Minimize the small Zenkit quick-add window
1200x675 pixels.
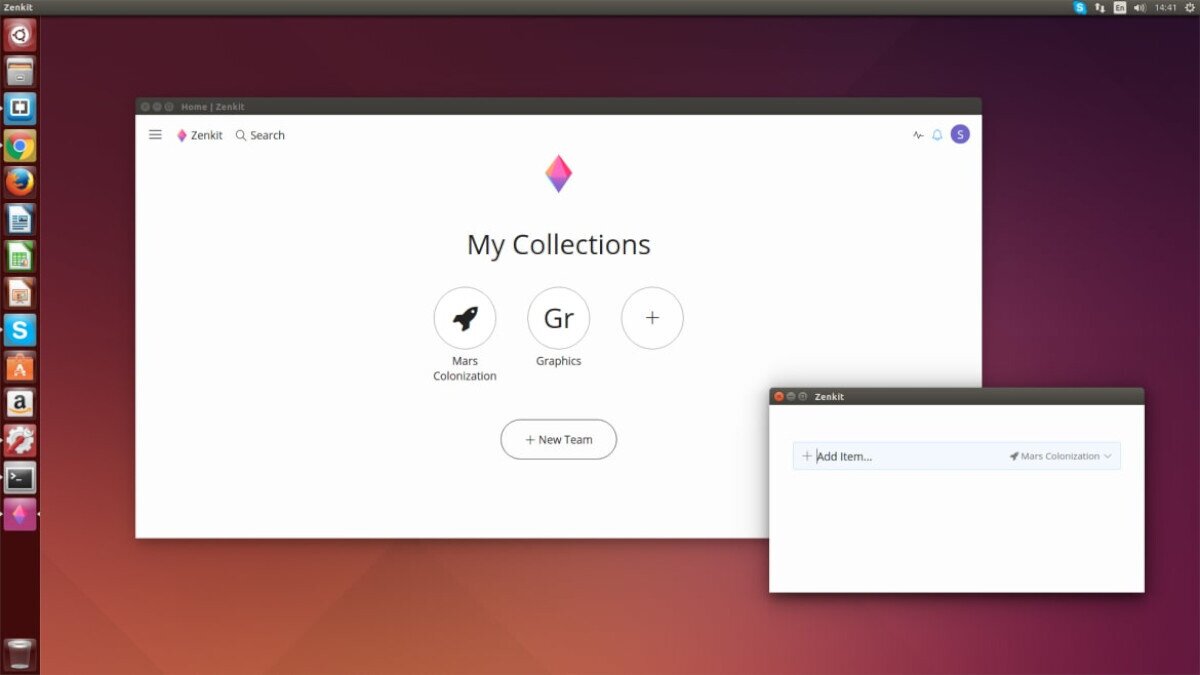pyautogui.click(x=791, y=397)
